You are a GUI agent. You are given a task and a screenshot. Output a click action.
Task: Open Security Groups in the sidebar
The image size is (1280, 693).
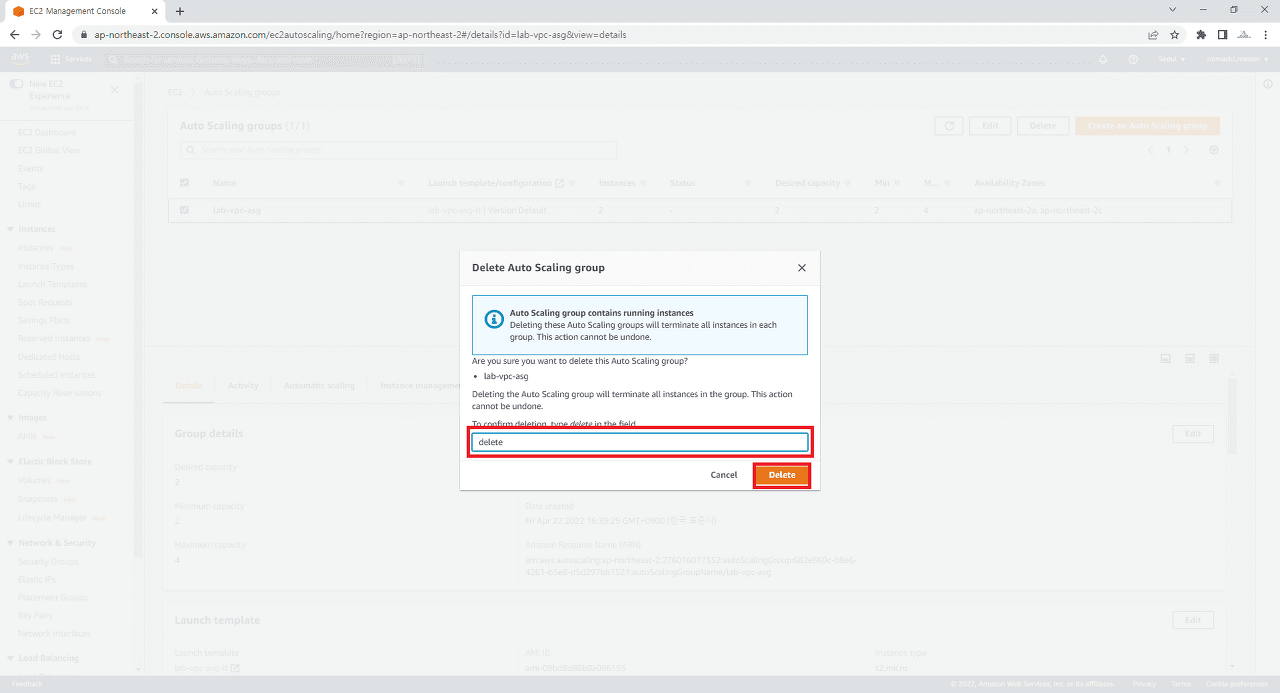point(48,561)
